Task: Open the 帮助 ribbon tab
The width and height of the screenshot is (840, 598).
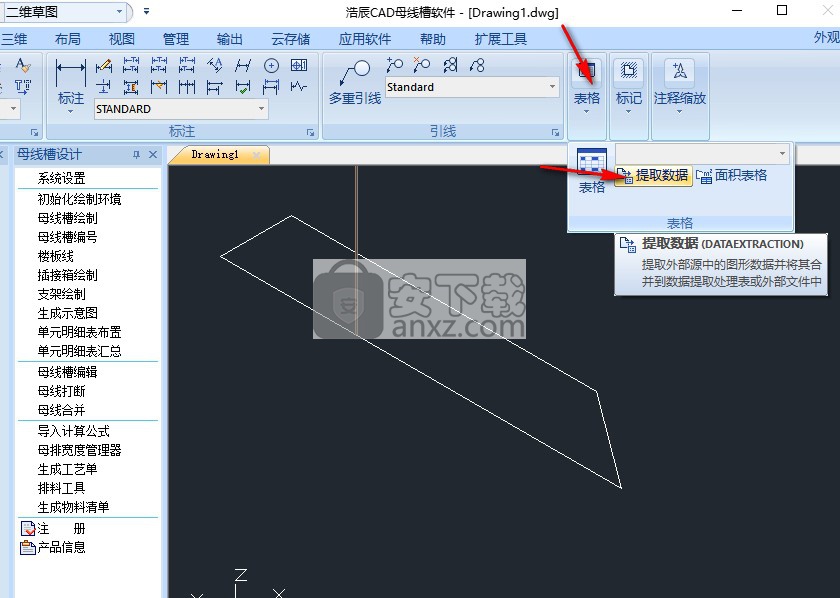Action: tap(433, 39)
